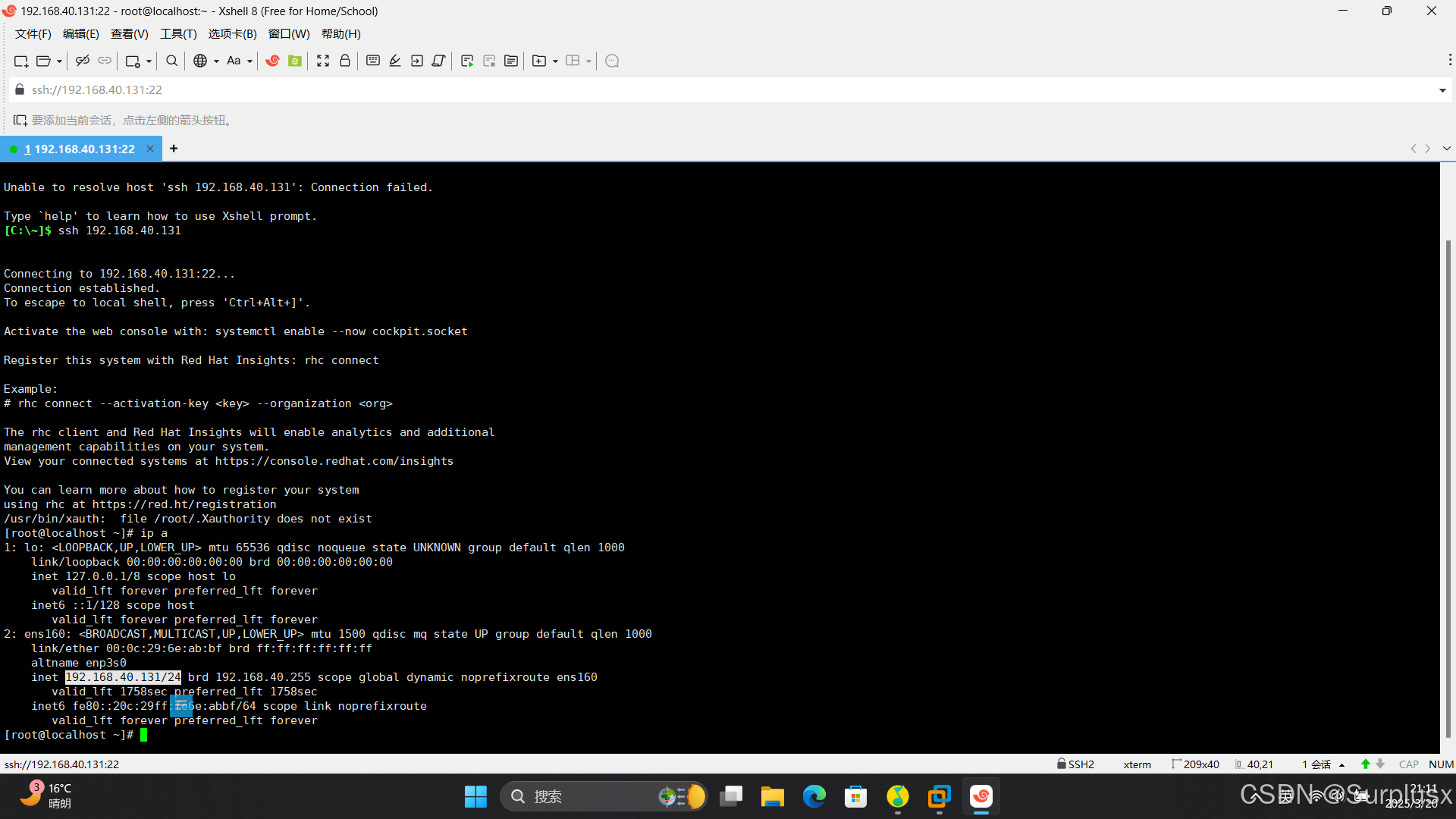Click the search magnifier toolbar icon
Viewport: 1456px width, 819px height.
pos(172,61)
